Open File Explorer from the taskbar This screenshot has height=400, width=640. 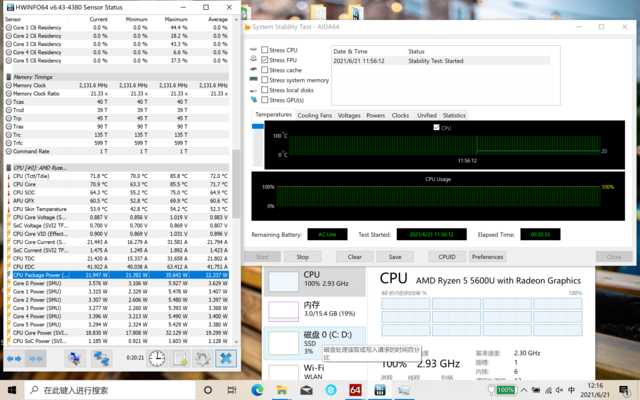point(282,390)
